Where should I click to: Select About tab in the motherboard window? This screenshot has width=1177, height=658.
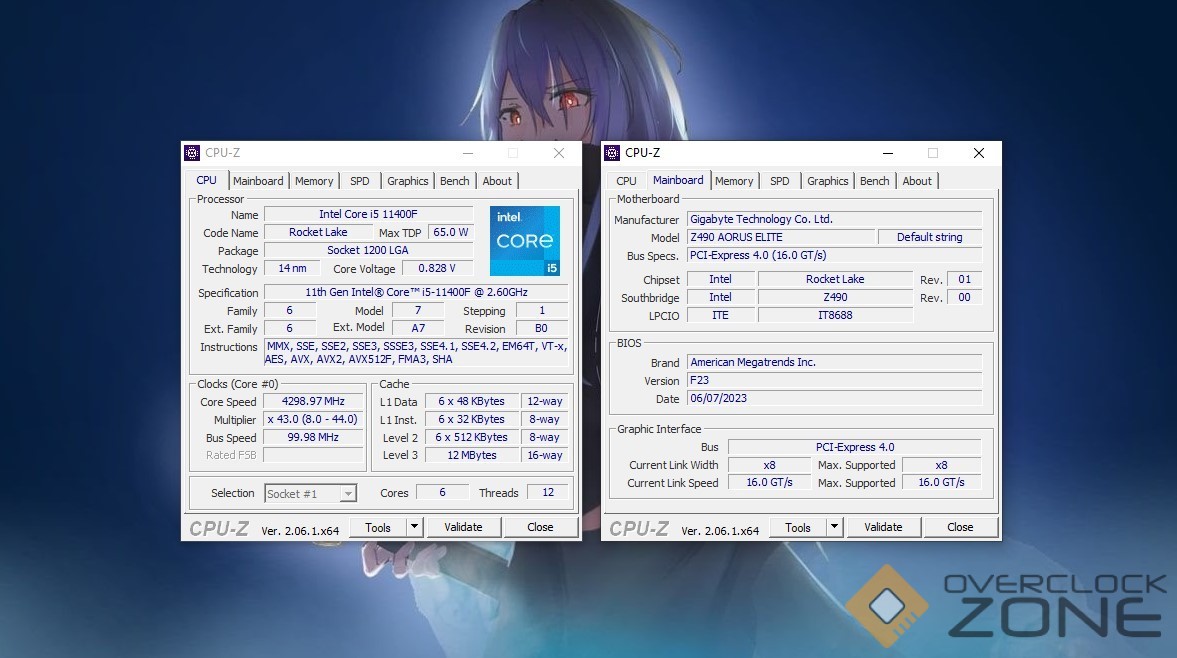[917, 181]
